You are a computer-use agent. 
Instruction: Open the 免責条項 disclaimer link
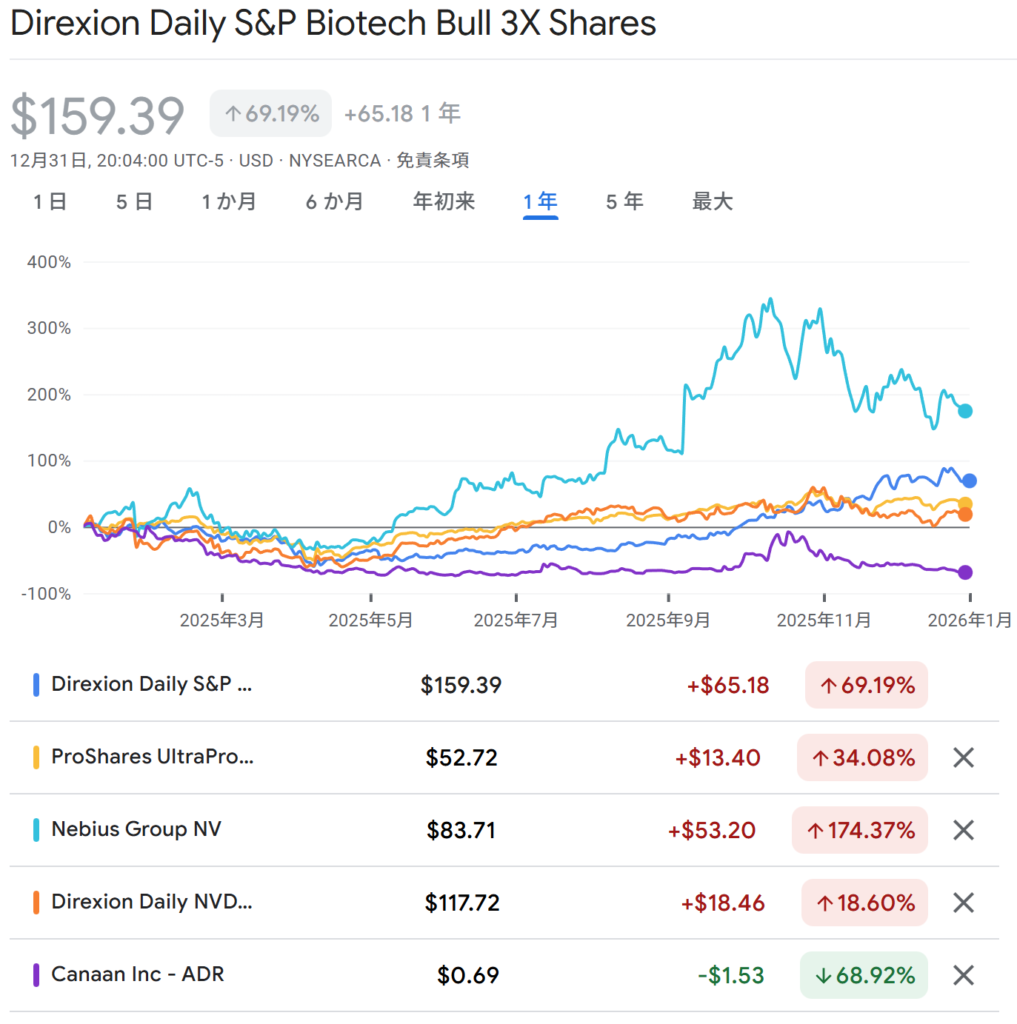click(x=433, y=161)
